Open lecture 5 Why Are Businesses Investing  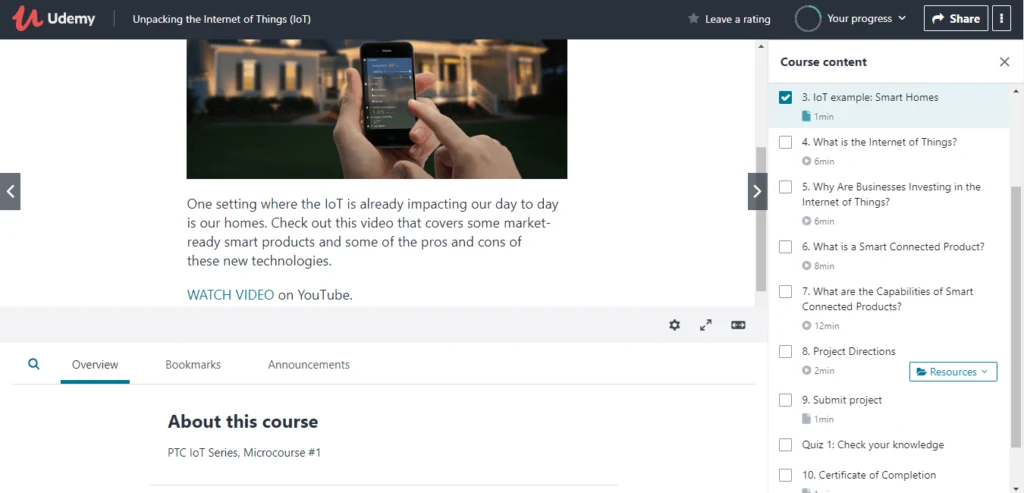click(891, 194)
